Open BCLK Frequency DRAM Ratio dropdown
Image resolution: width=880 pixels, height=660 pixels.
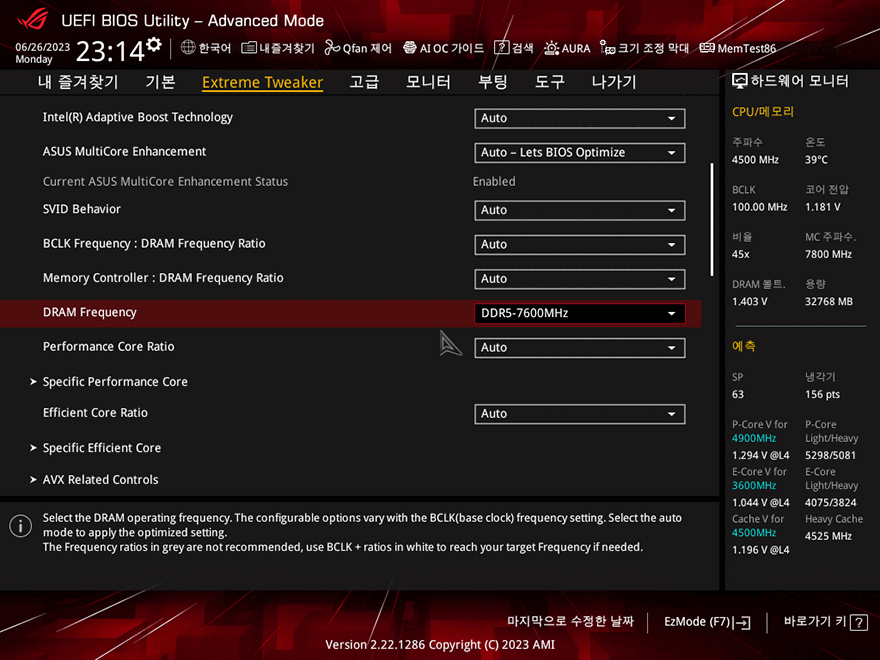point(579,245)
